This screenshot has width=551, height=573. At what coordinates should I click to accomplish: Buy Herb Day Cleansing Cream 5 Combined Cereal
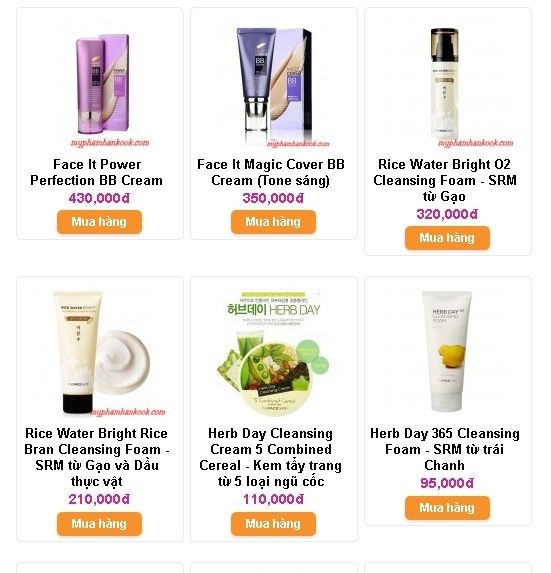273,524
